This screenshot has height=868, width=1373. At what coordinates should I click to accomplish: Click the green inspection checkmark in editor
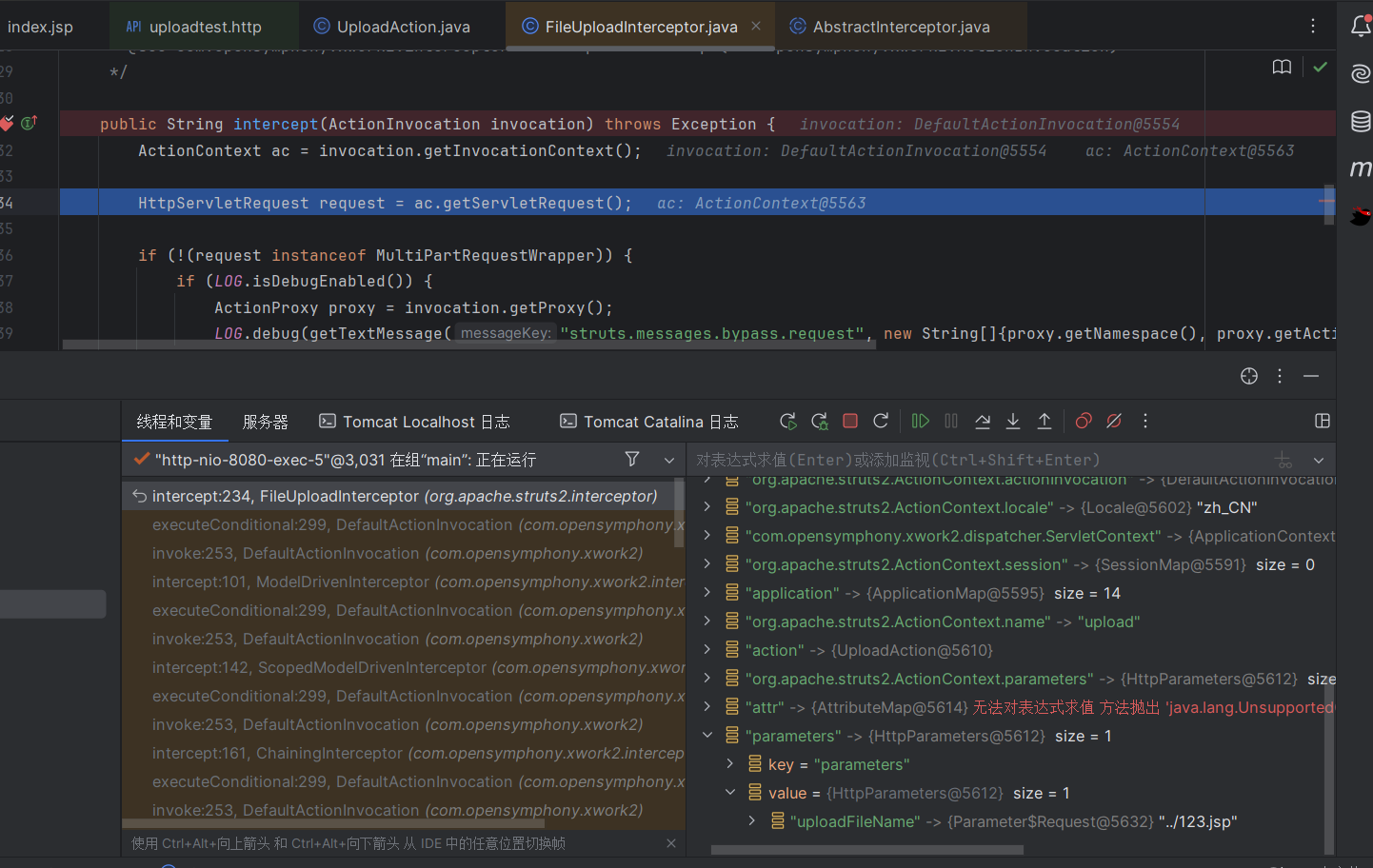coord(1320,67)
